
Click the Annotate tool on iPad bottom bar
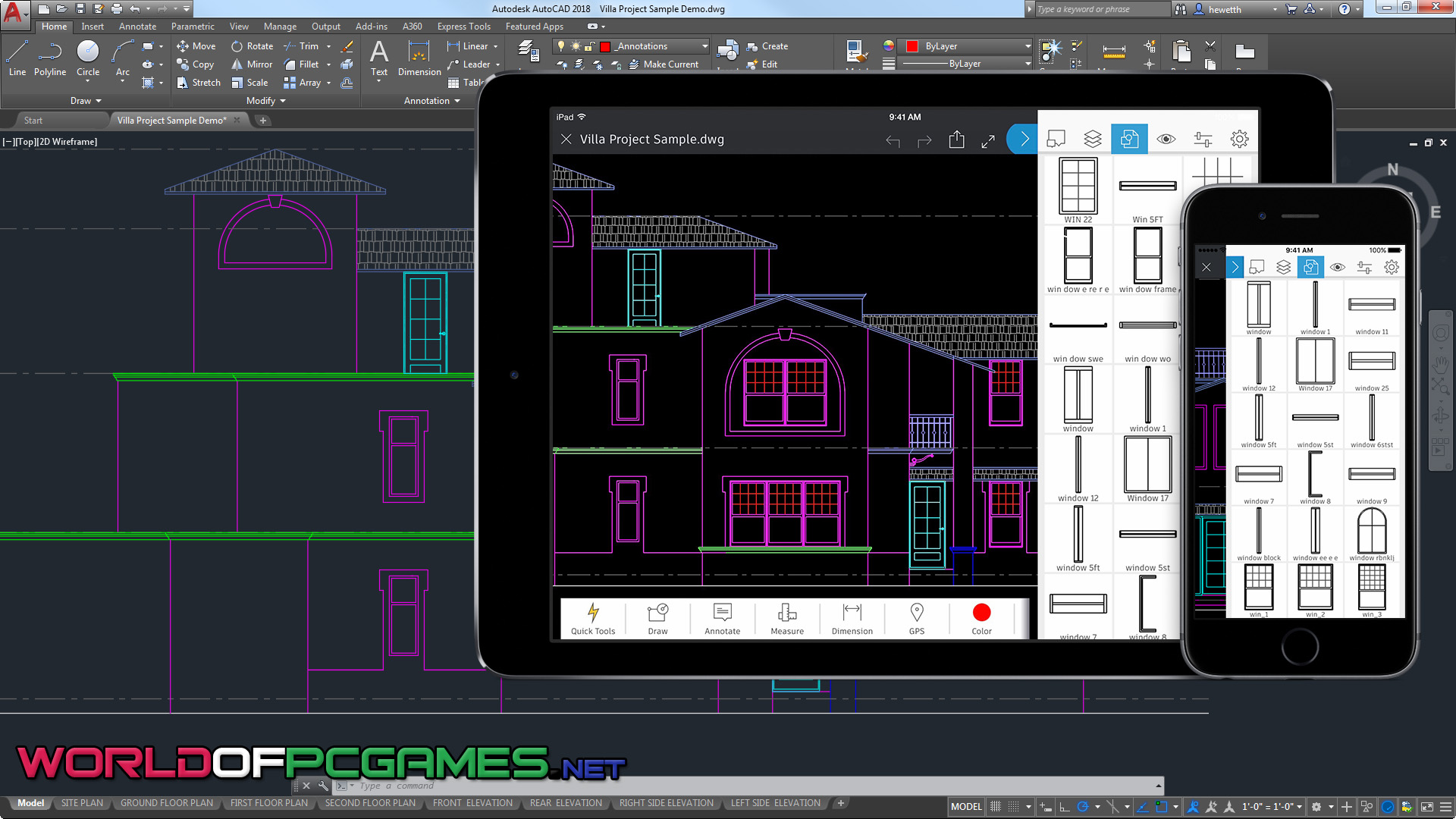(x=722, y=618)
